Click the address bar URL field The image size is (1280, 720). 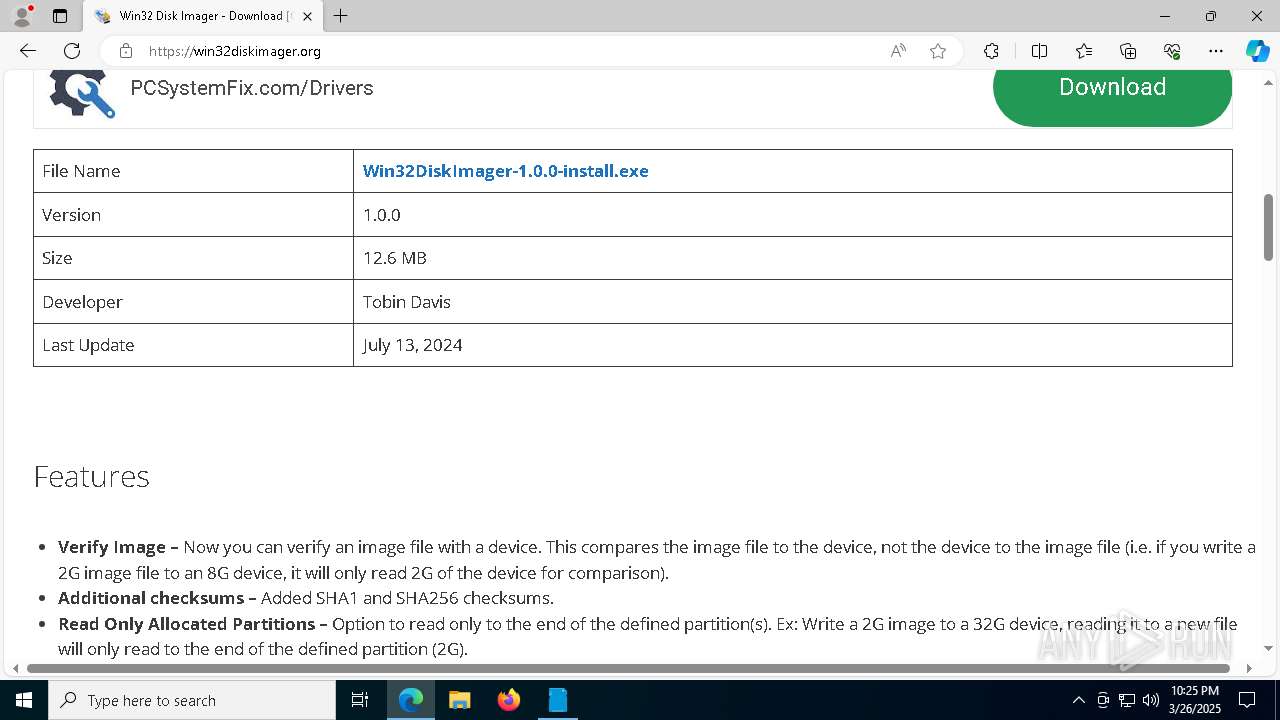pos(510,51)
